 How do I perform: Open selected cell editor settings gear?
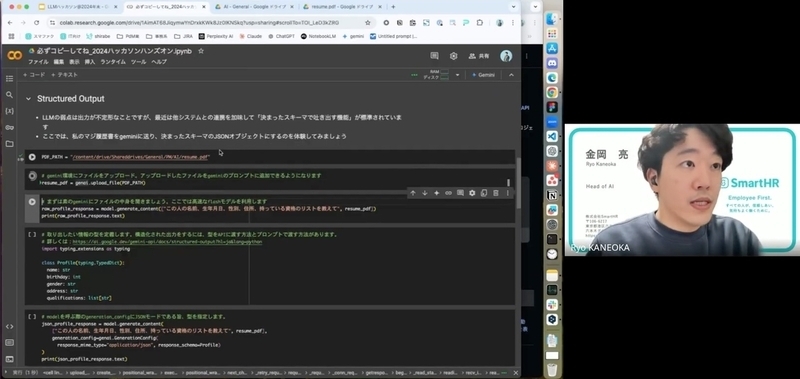(x=472, y=193)
